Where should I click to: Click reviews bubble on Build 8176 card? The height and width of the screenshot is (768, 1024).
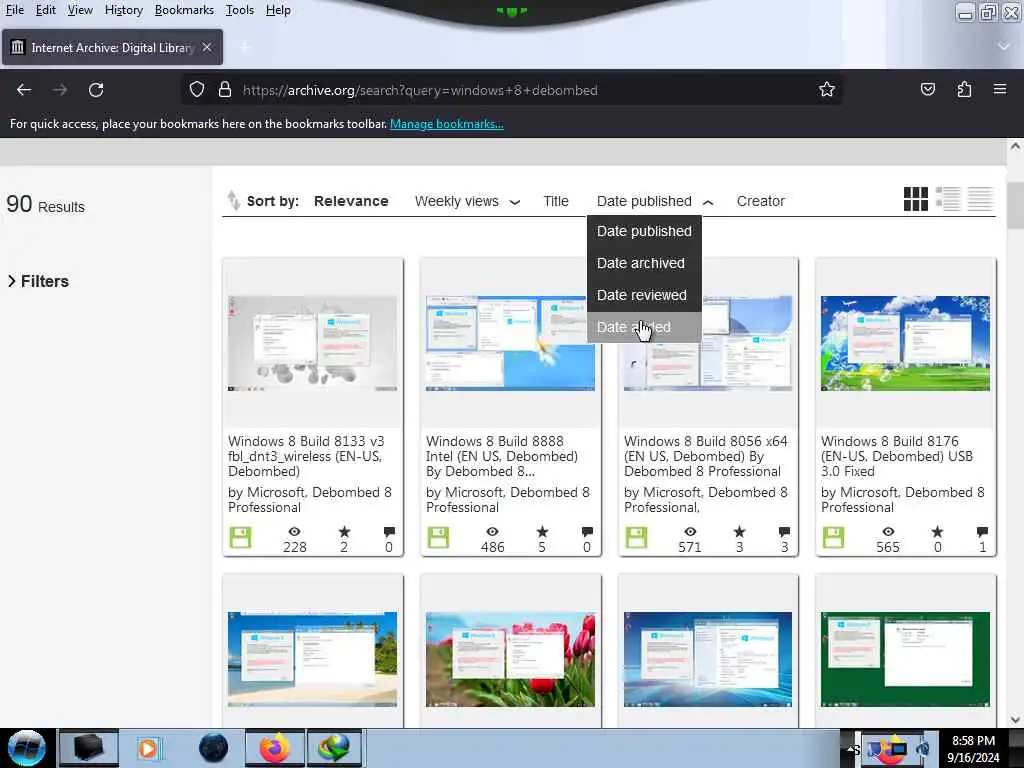982,532
